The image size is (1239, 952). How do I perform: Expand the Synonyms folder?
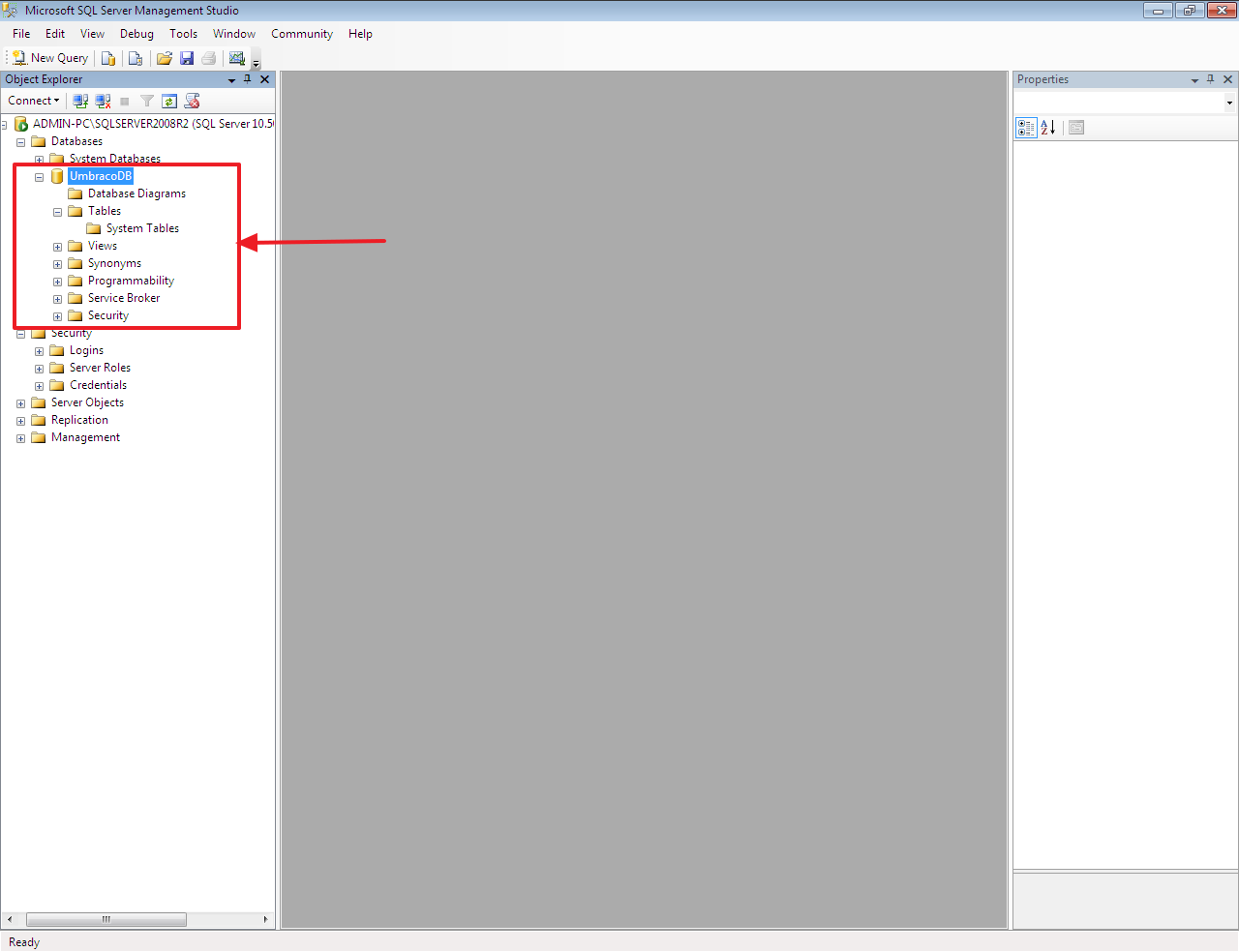click(x=57, y=264)
